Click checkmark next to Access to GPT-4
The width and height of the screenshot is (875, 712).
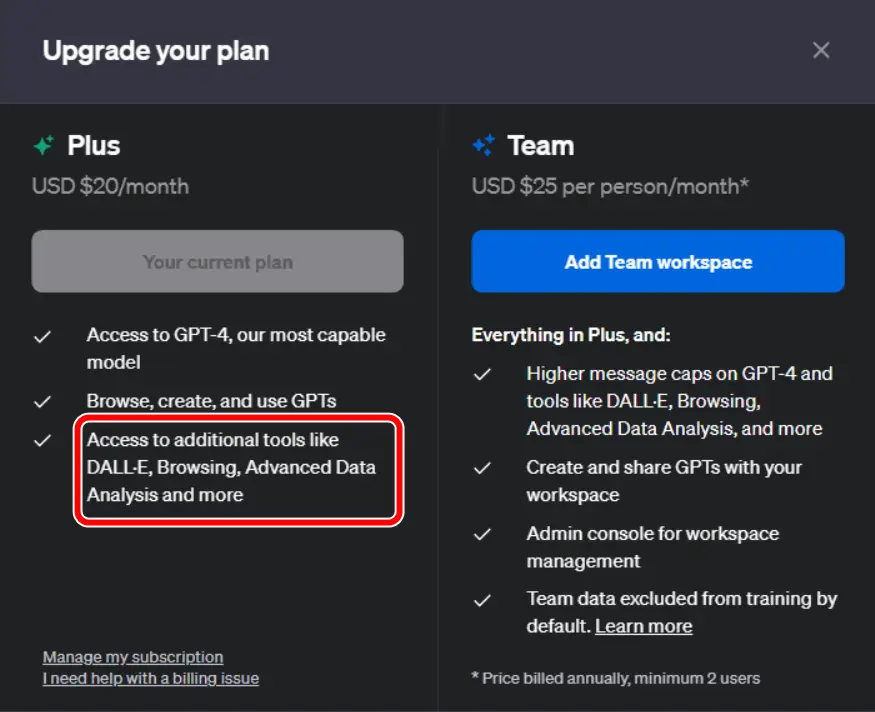coord(42,336)
